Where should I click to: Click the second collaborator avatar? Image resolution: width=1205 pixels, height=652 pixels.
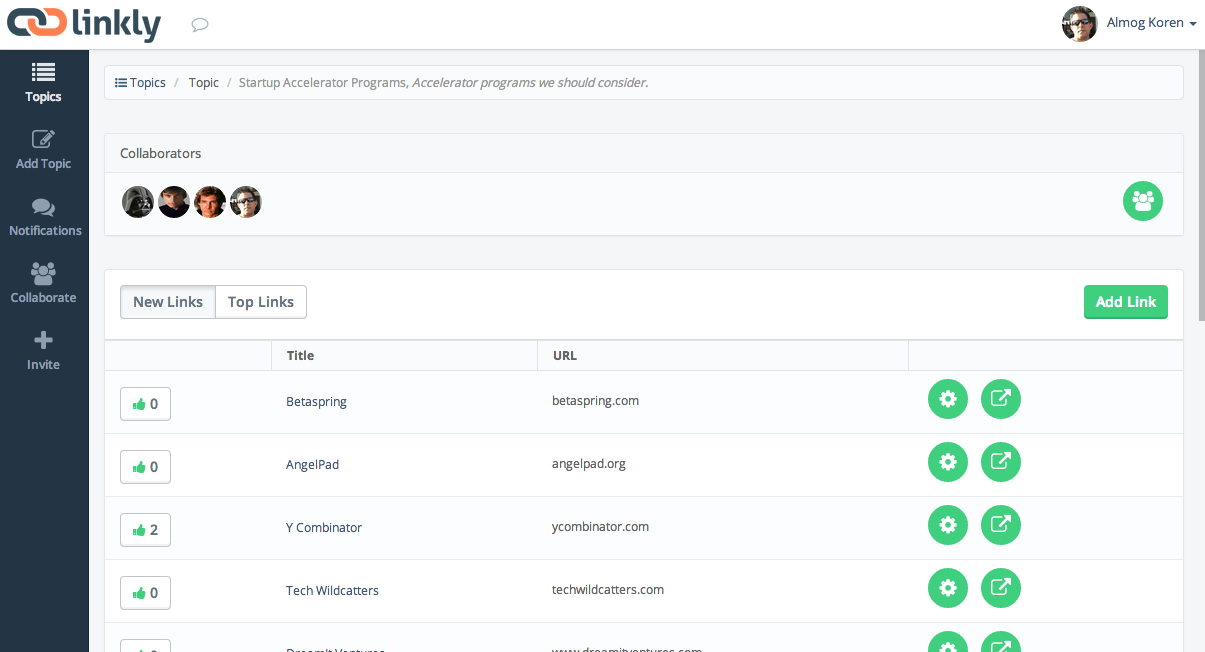174,202
